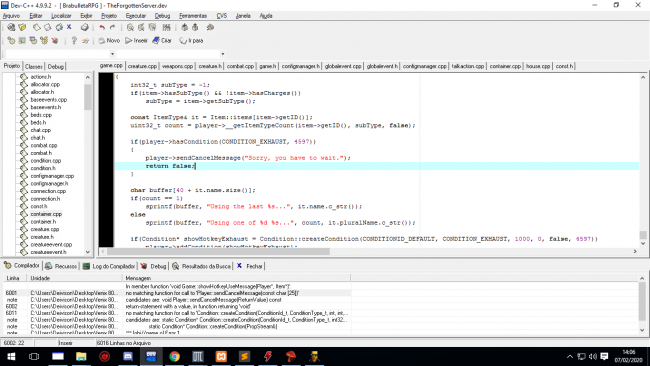Click Fechar to close the bottom panel

point(250,266)
